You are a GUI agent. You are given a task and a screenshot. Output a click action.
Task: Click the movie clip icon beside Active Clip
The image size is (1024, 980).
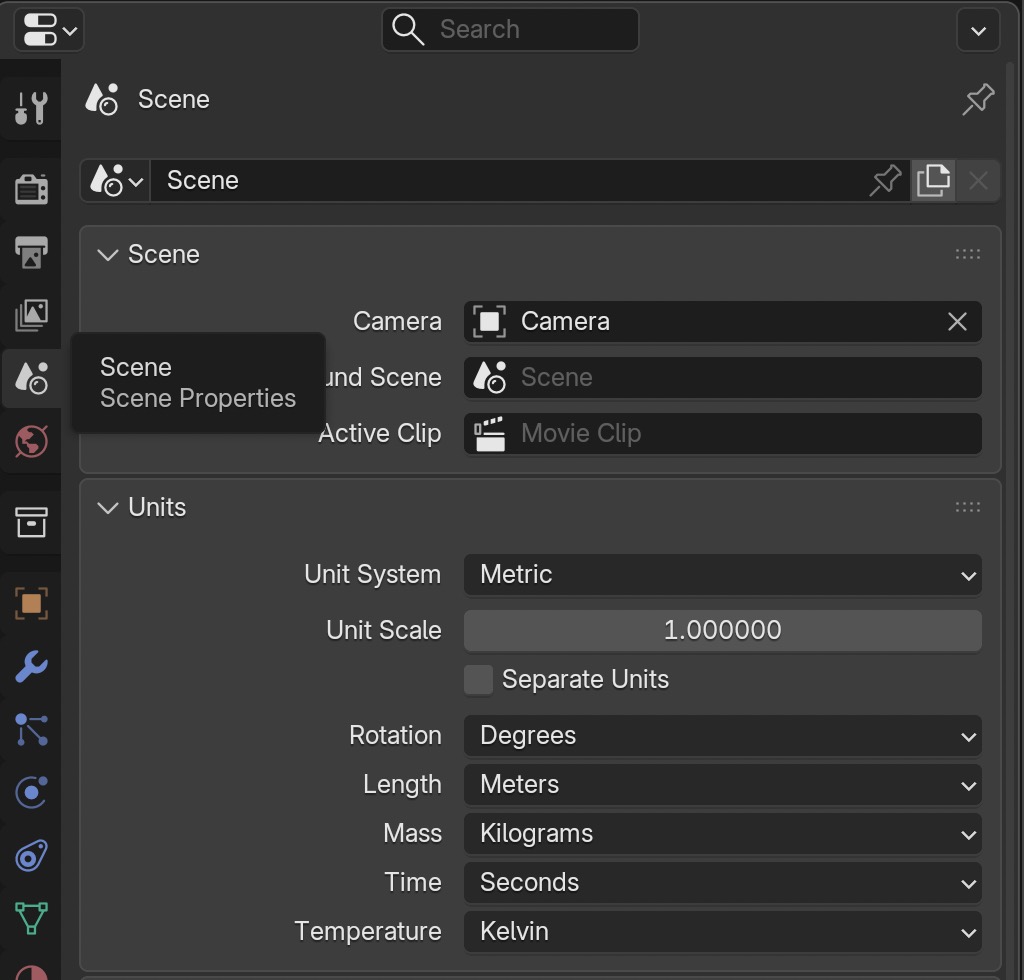point(490,434)
